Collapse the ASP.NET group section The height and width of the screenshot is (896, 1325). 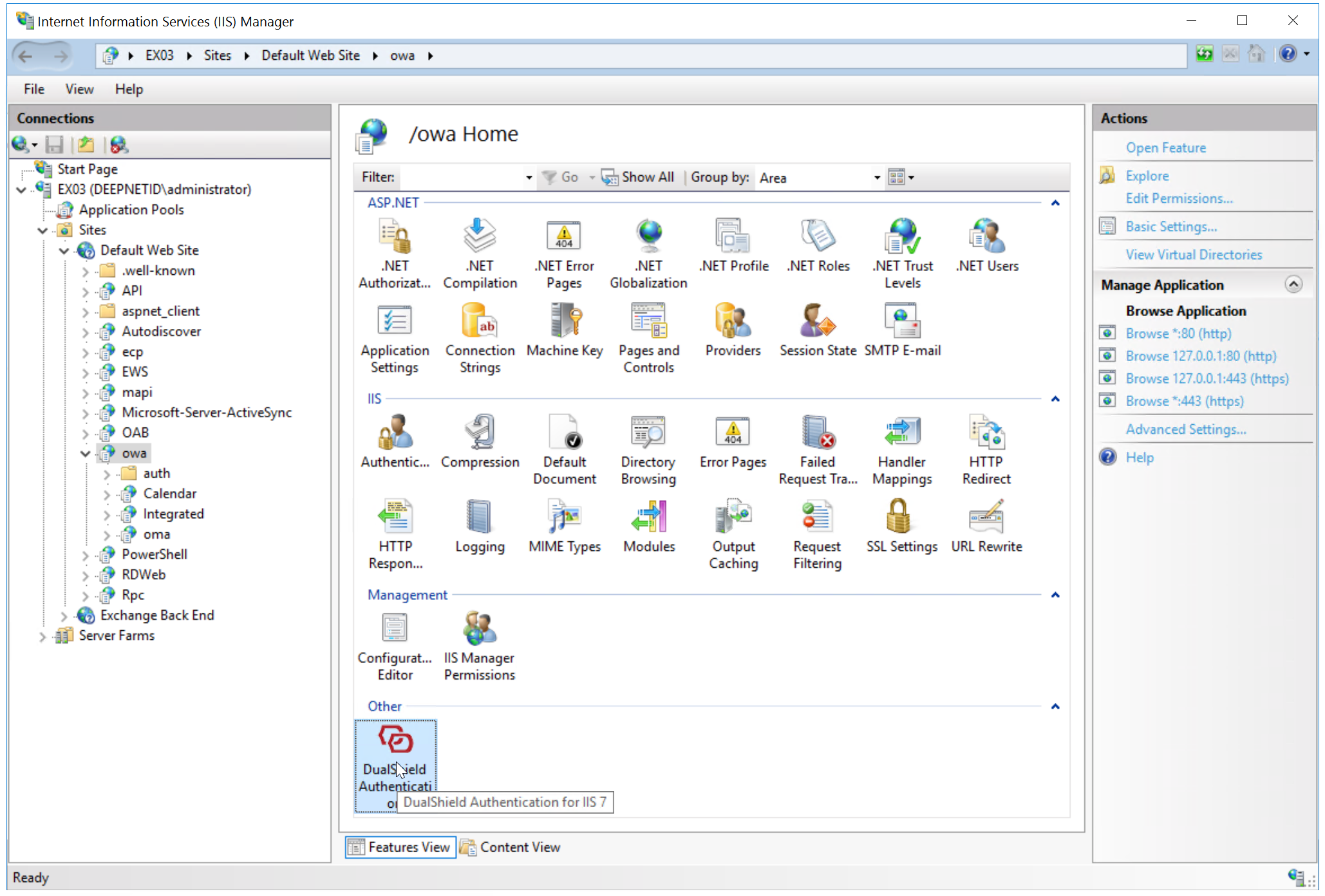[1055, 203]
